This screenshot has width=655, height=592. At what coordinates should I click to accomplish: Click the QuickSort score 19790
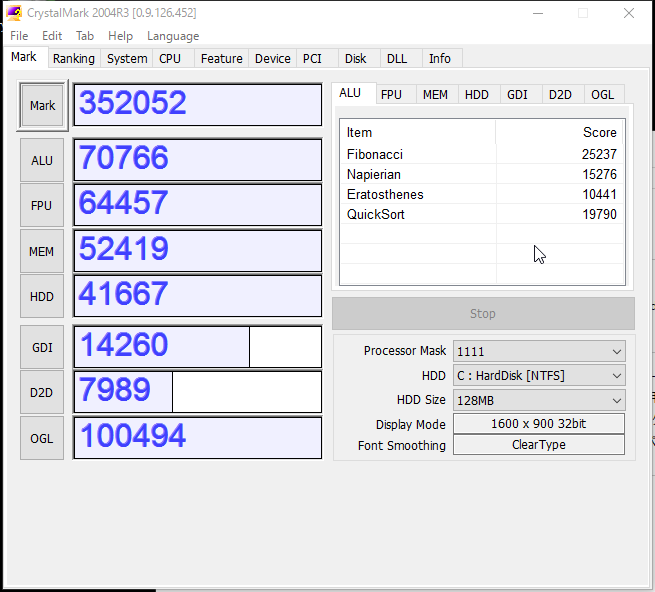[599, 214]
